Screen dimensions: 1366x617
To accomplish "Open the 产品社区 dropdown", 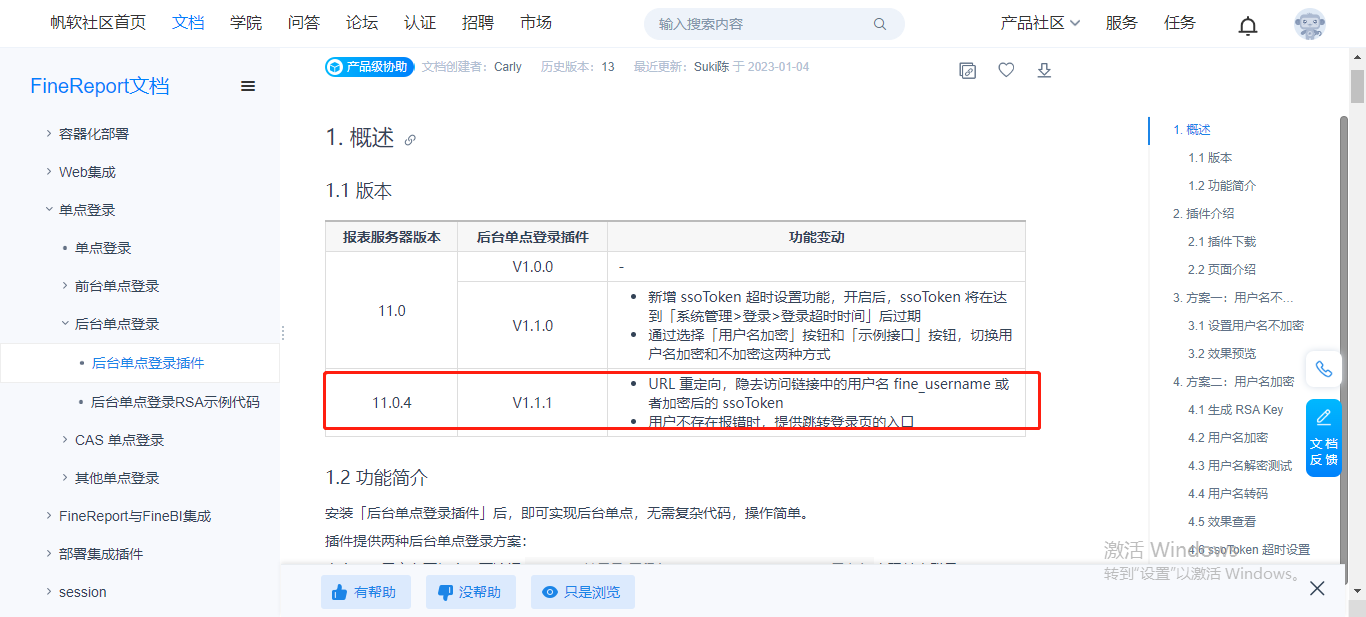I will coord(1040,23).
